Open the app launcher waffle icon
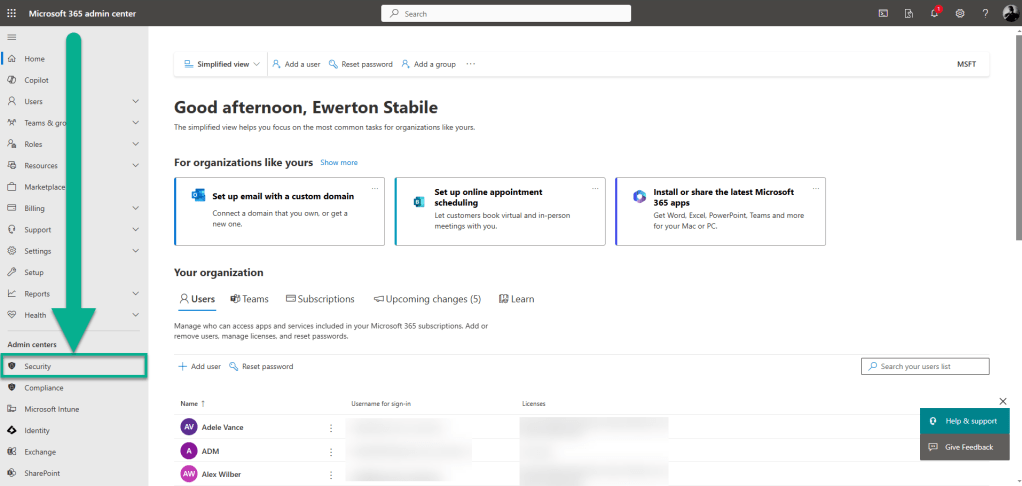 pos(12,13)
